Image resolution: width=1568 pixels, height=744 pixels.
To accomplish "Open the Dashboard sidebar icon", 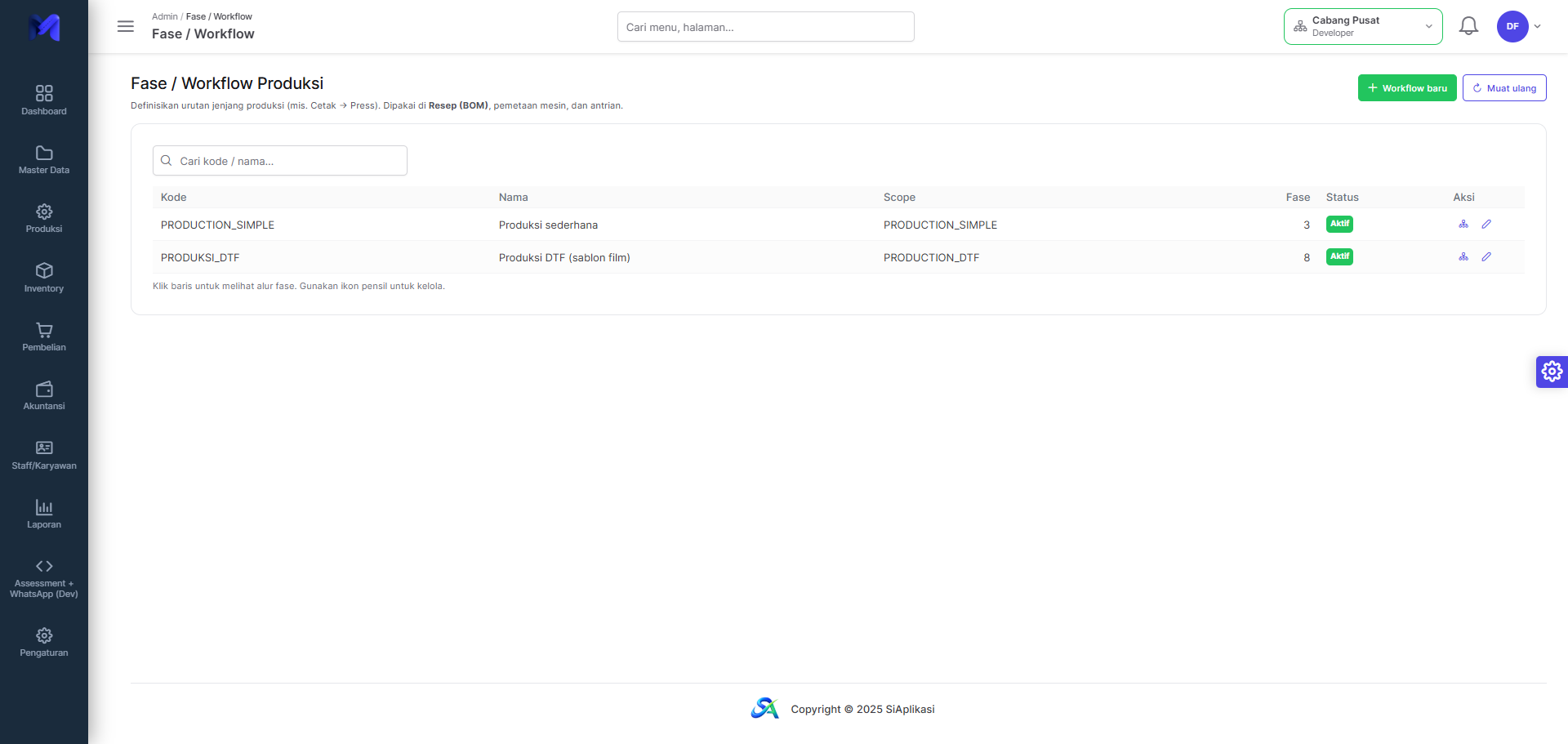I will coord(44,93).
